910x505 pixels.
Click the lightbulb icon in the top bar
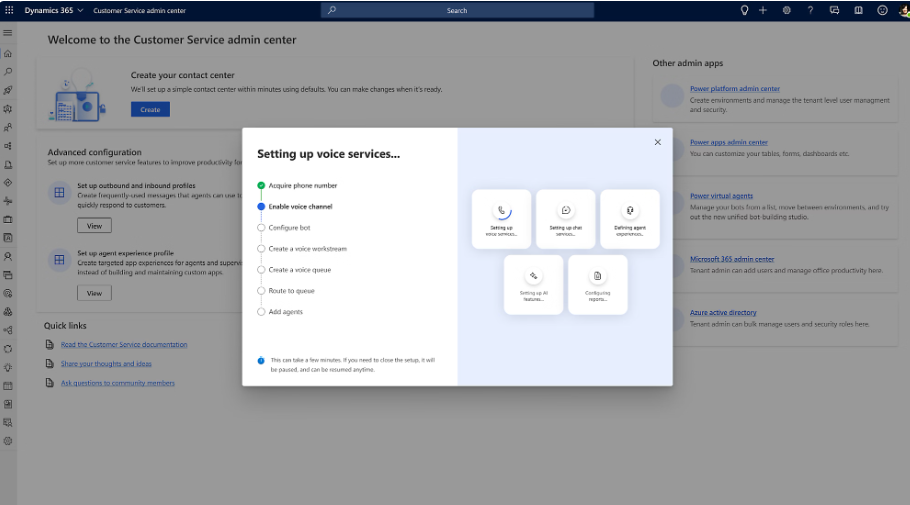(x=744, y=10)
